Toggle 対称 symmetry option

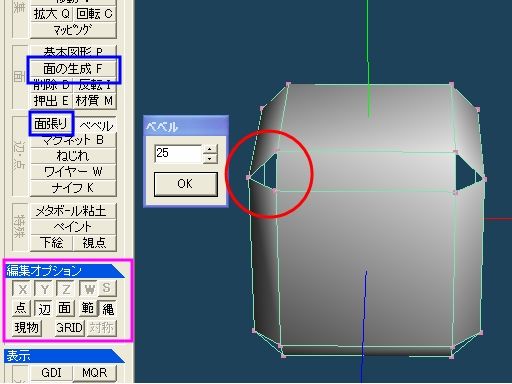point(102,328)
